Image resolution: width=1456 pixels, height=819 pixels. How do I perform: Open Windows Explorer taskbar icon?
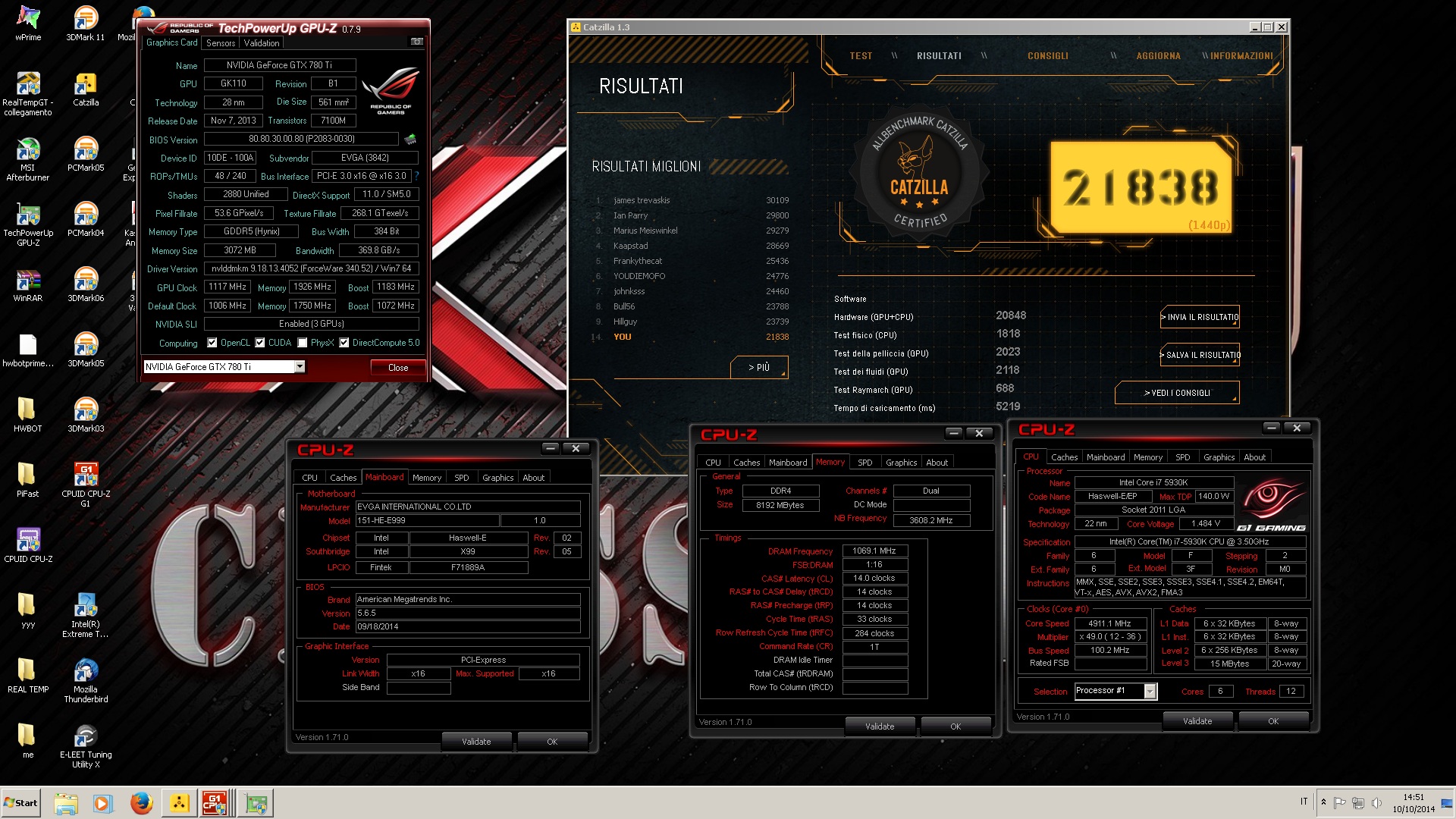click(x=66, y=802)
